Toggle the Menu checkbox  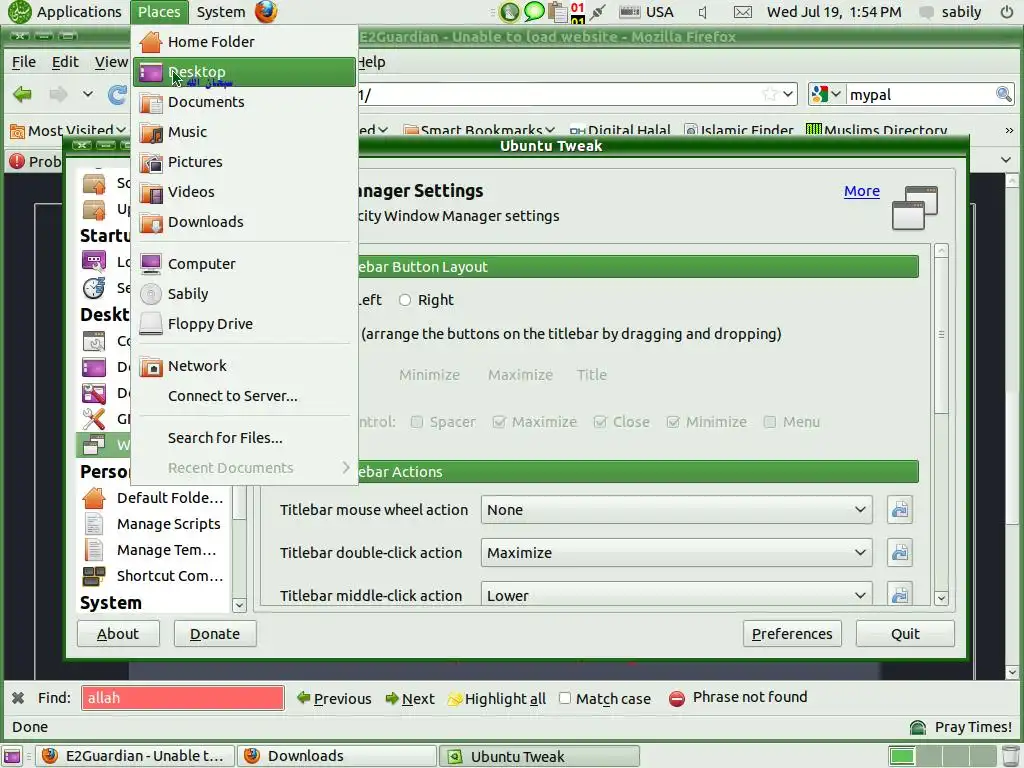pyautogui.click(x=770, y=422)
